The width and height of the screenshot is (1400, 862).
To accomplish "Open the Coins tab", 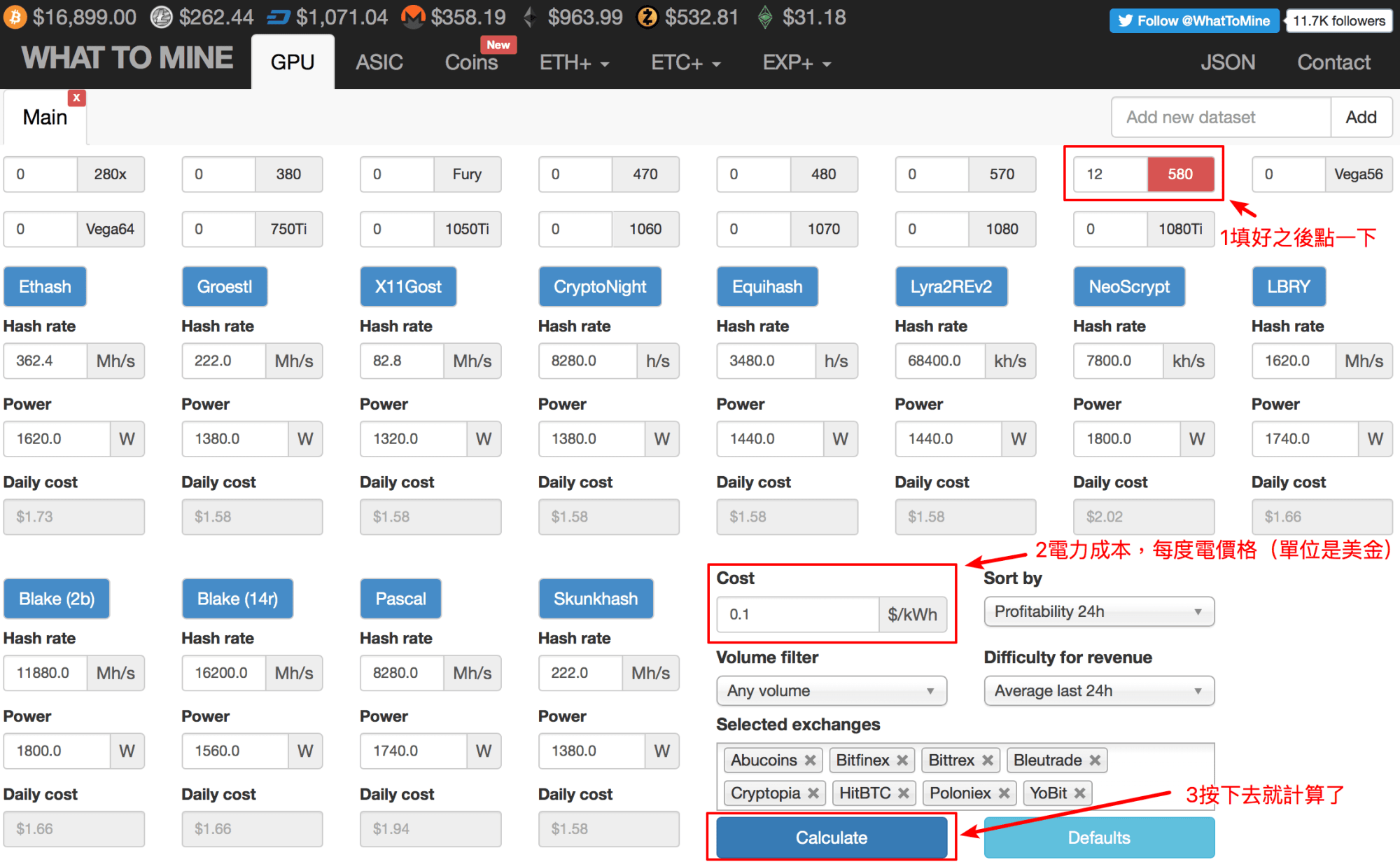I will click(x=472, y=62).
